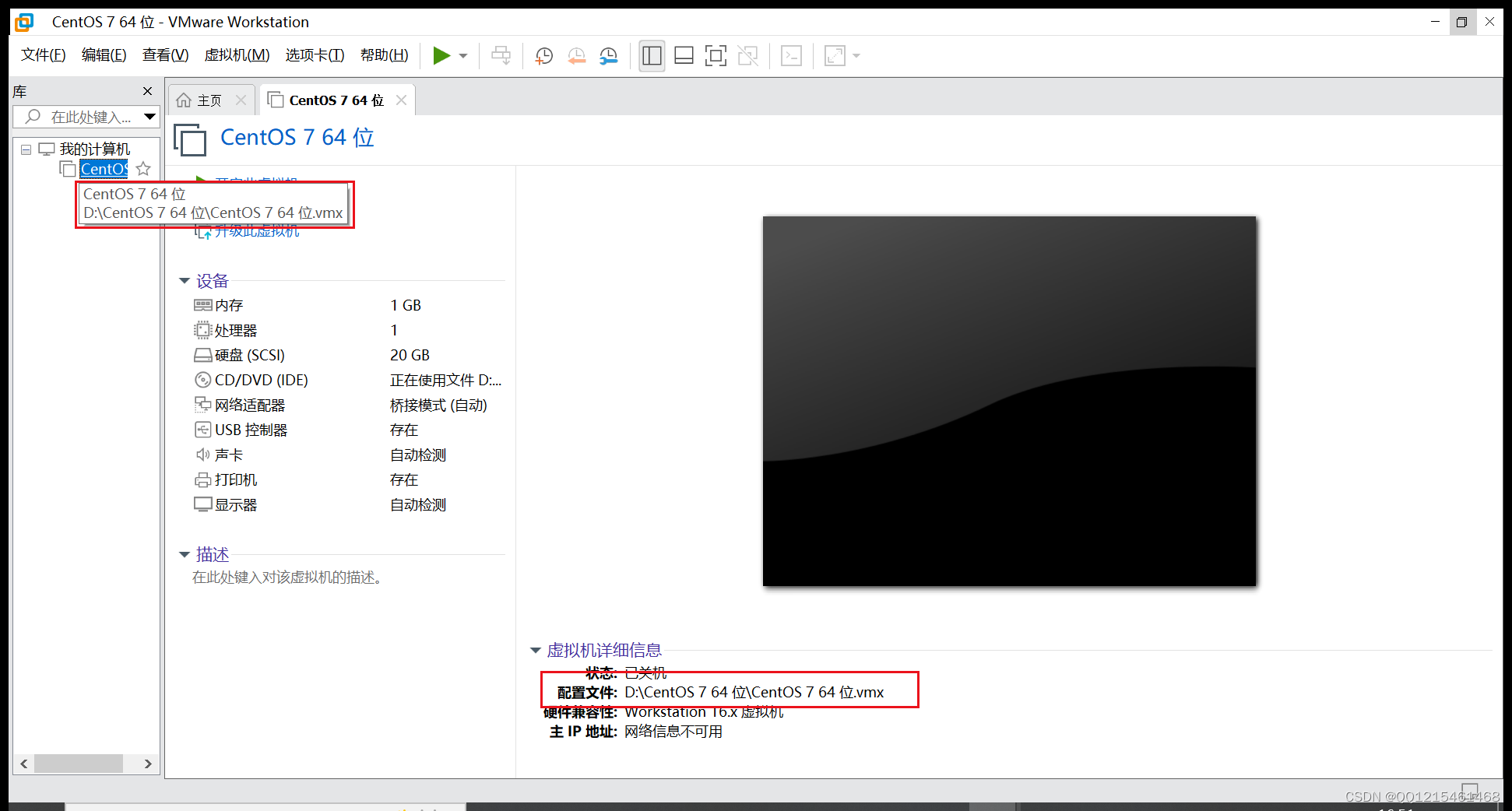Open the library search filter dropdown
Screen dimensions: 1512x811
point(150,118)
